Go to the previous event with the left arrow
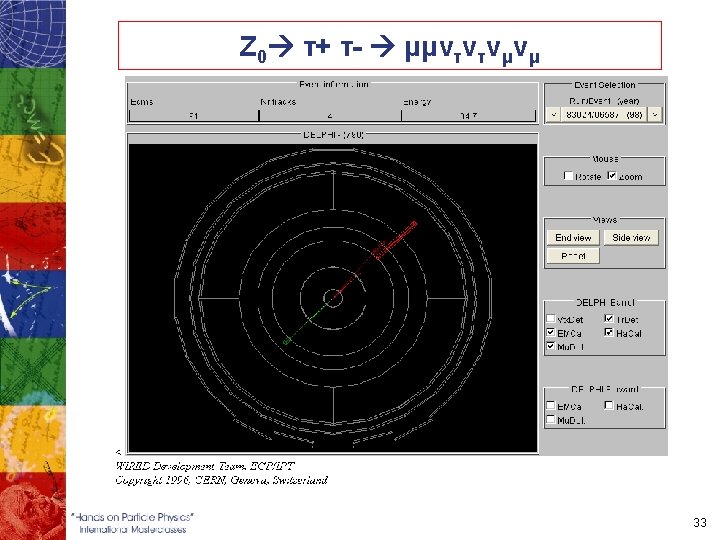720x540 pixels. [553, 114]
